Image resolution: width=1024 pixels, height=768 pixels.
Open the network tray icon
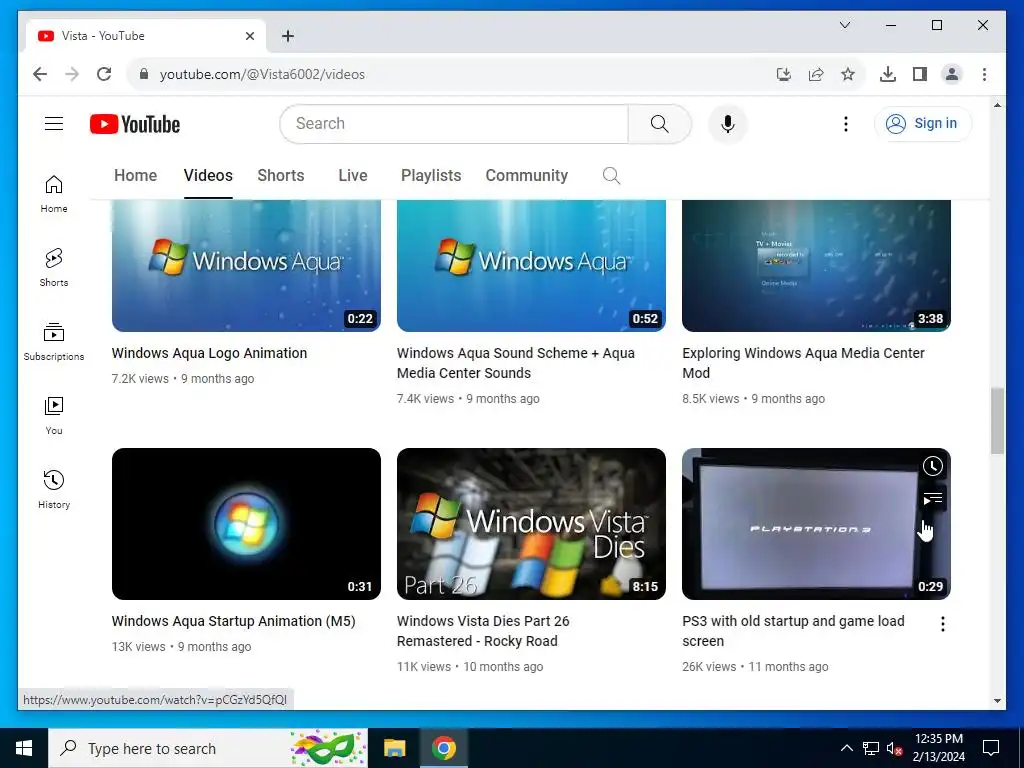click(871, 748)
